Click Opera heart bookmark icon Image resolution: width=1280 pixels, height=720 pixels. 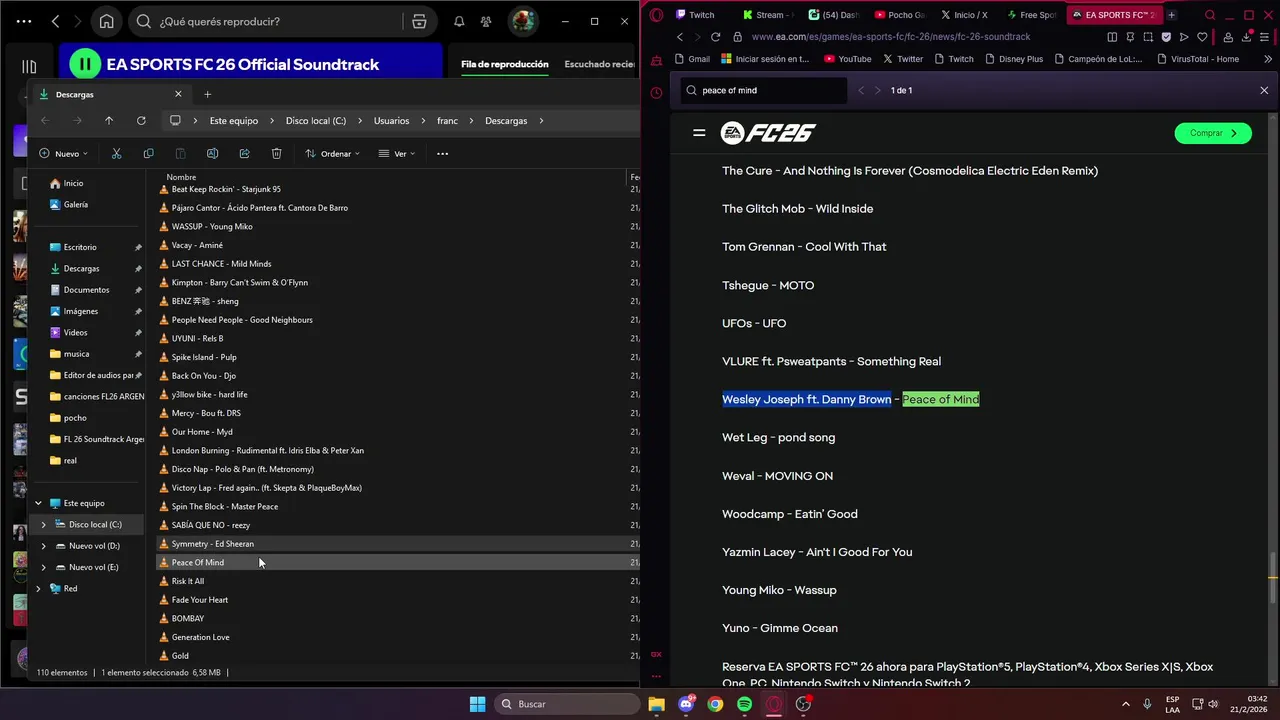(x=1202, y=37)
